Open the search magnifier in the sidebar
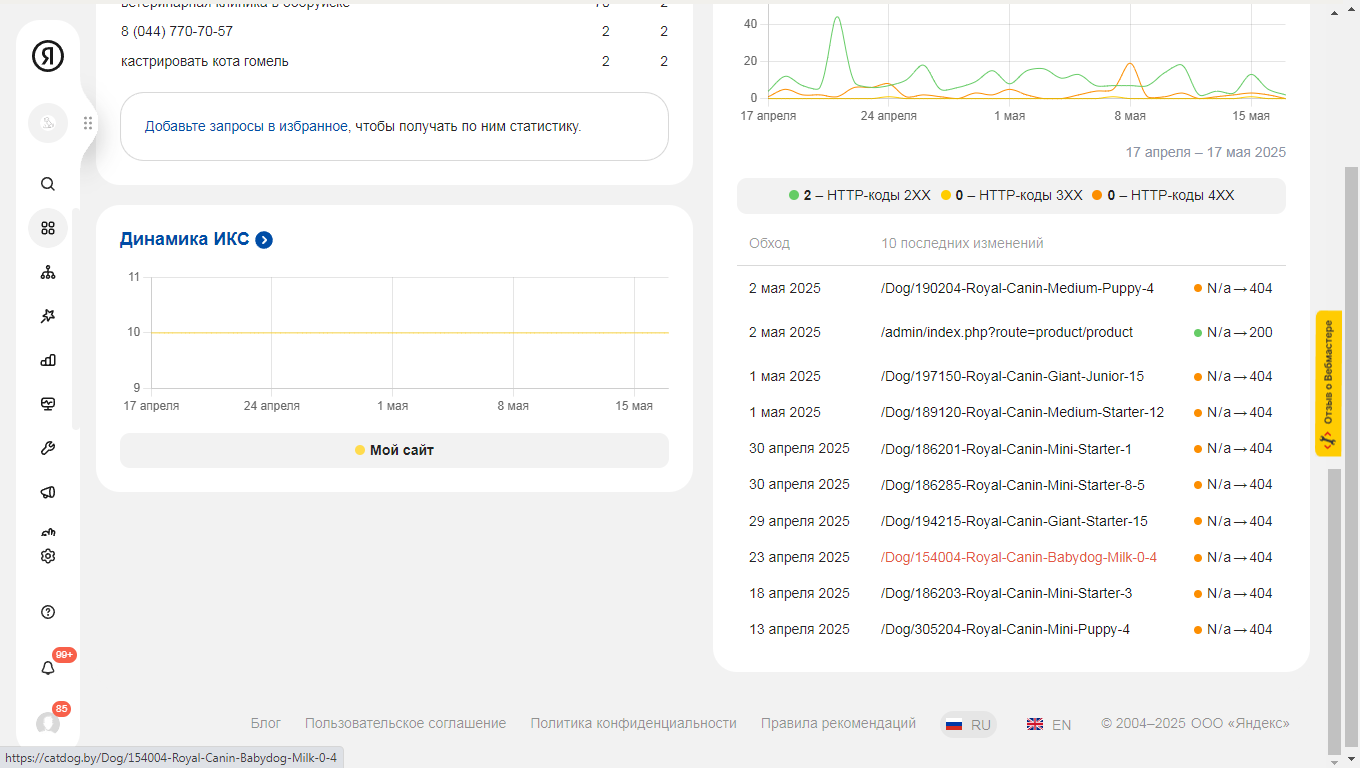Screen dimensions: 1360x768 click(48, 184)
